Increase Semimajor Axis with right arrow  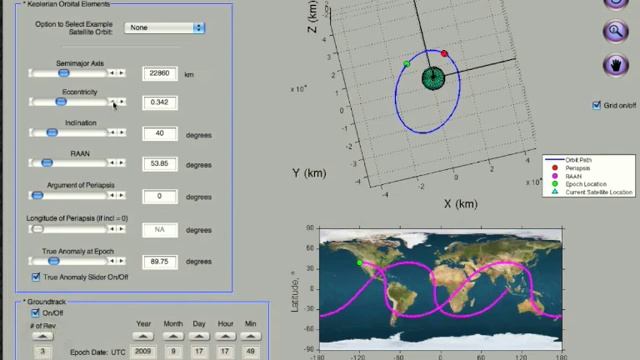[x=121, y=73]
